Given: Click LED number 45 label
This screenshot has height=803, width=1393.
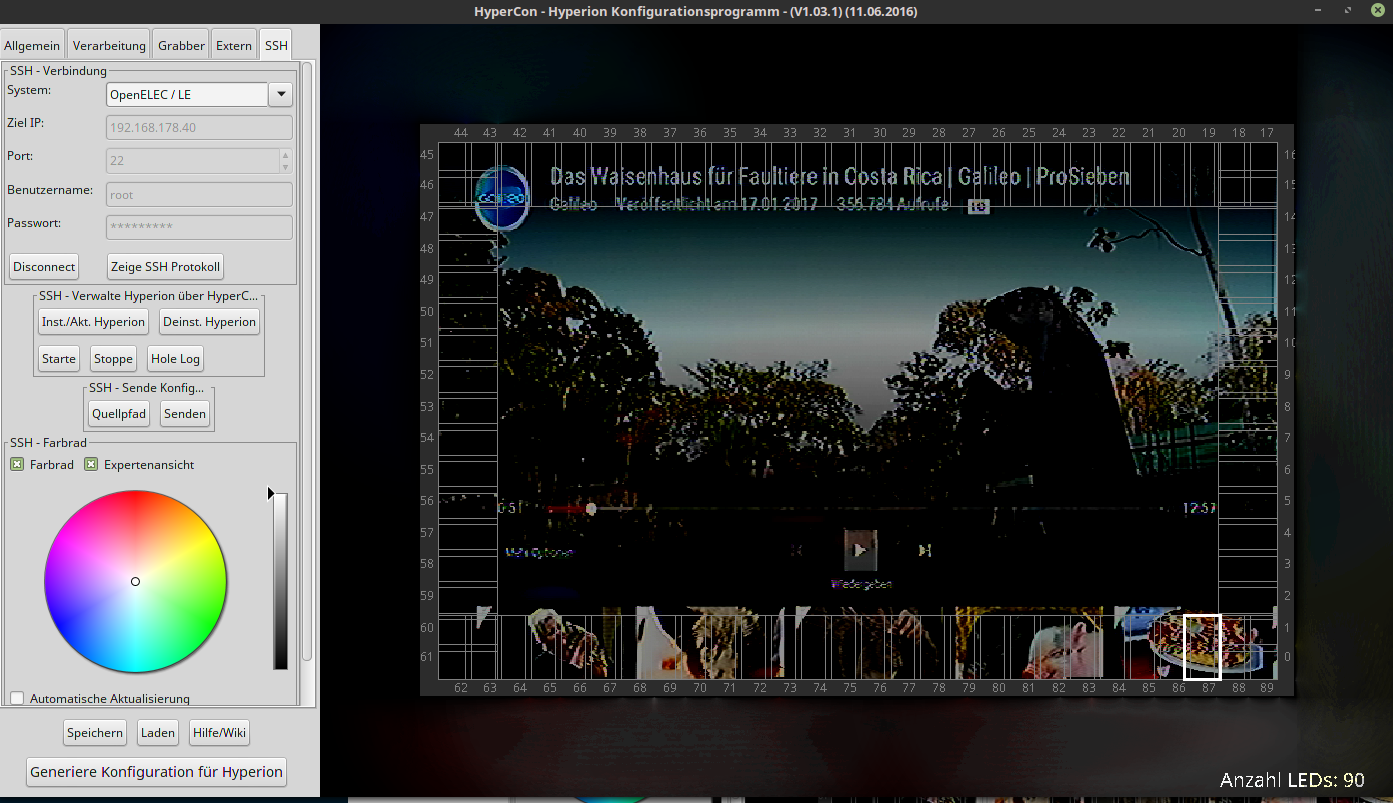Looking at the screenshot, I should [x=427, y=155].
